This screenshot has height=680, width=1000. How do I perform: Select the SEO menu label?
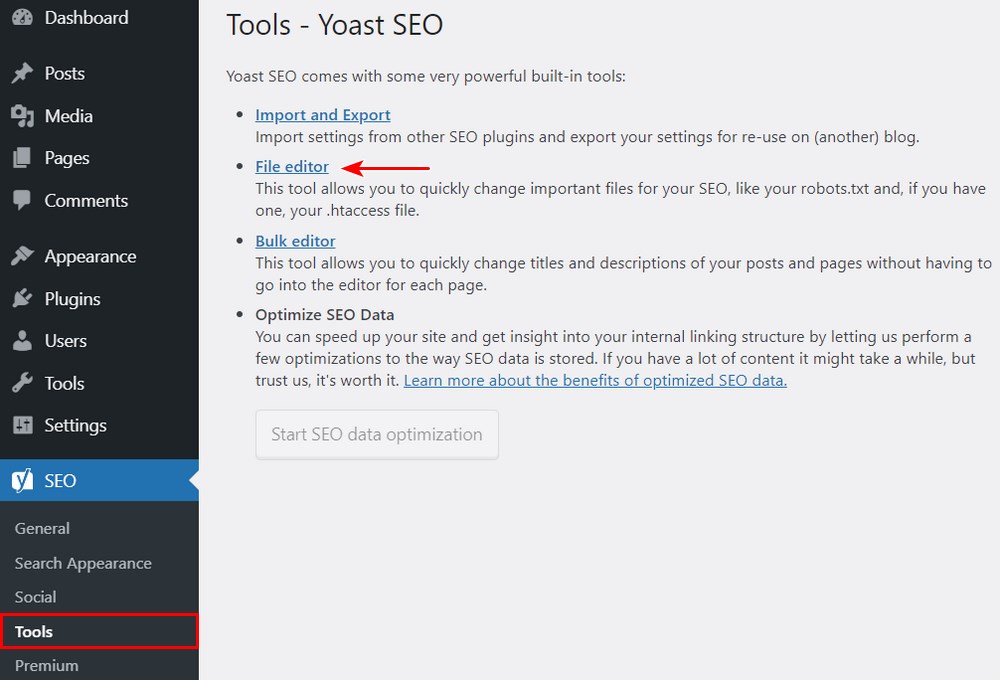[60, 480]
